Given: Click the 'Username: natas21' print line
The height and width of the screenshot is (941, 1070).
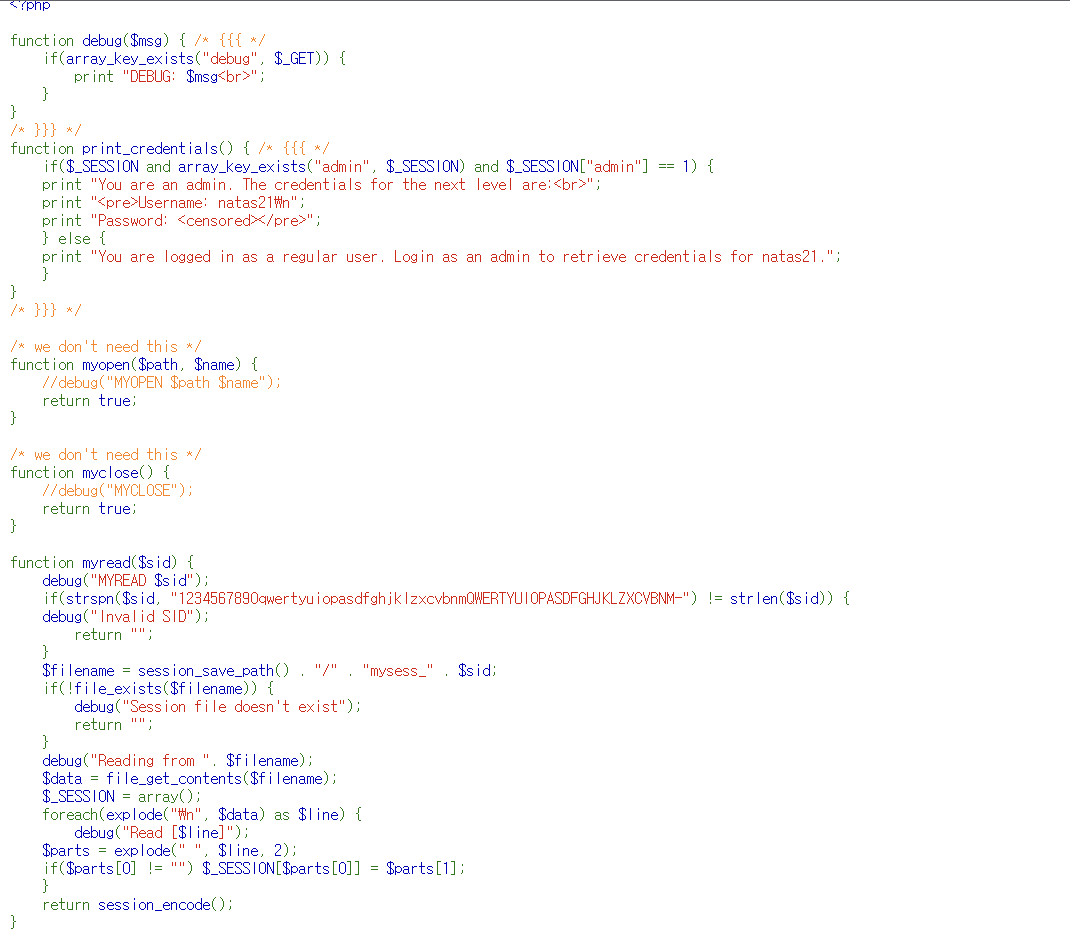Looking at the screenshot, I should point(173,203).
